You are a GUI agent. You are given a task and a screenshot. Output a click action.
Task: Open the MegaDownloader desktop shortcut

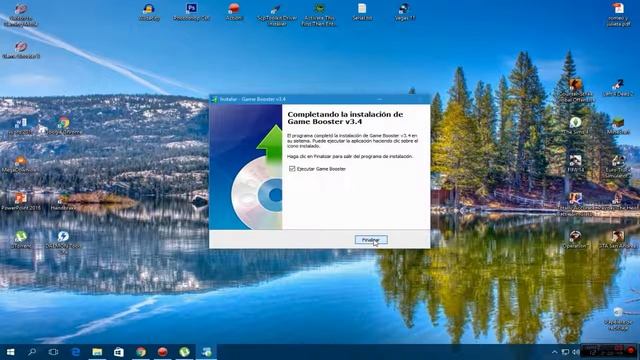[x=21, y=164]
